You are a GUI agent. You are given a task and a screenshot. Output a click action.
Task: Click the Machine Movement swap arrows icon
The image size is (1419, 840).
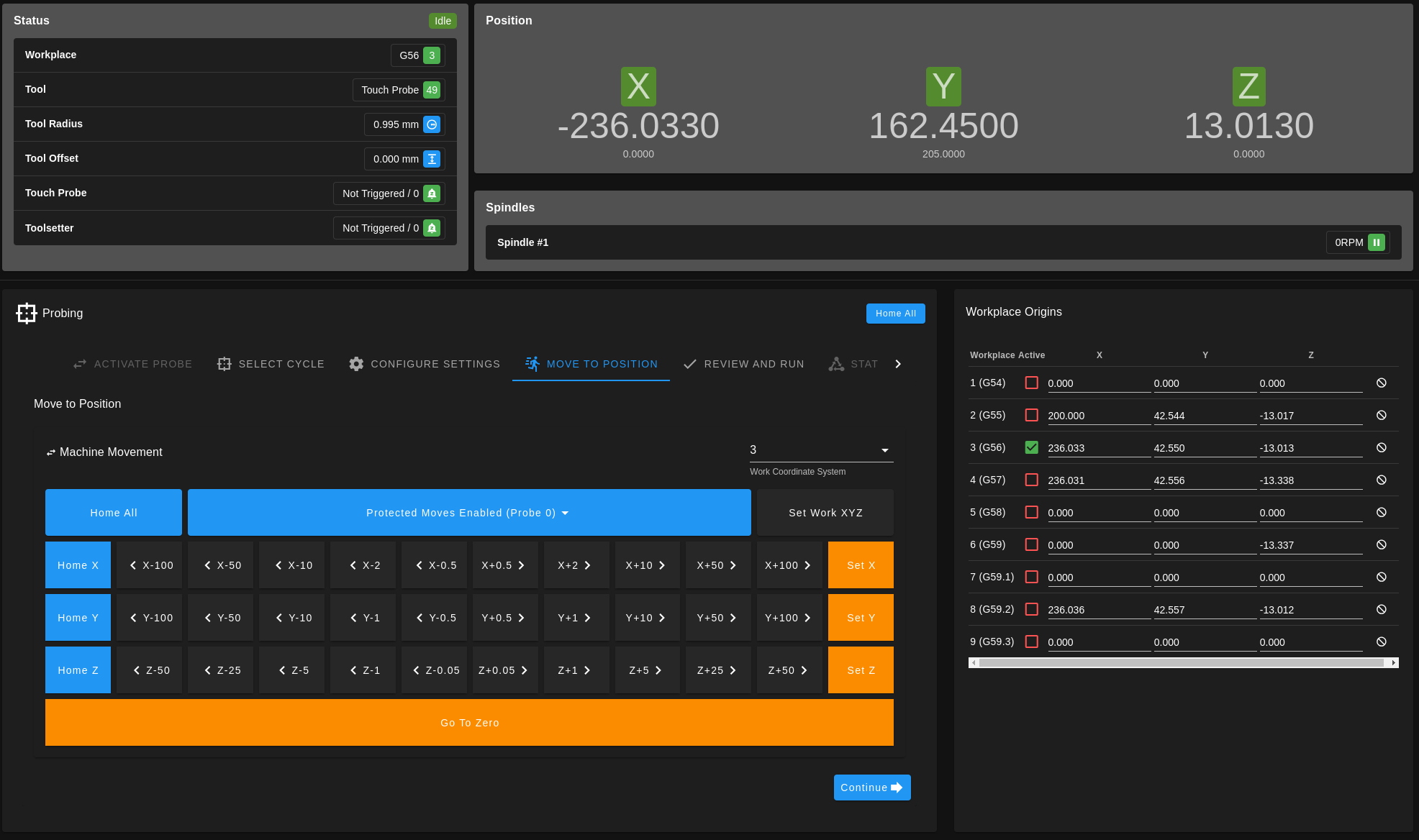tap(51, 452)
